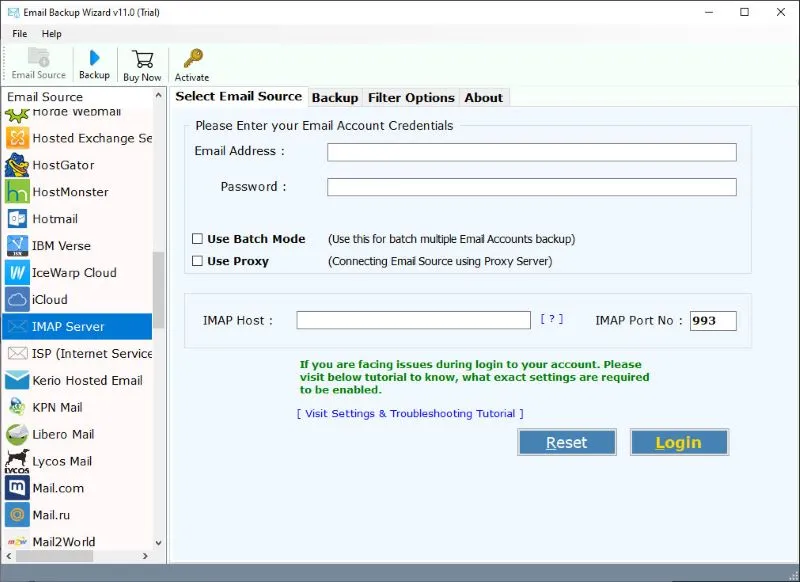This screenshot has height=582, width=800.
Task: Open the File menu
Action: tap(20, 34)
